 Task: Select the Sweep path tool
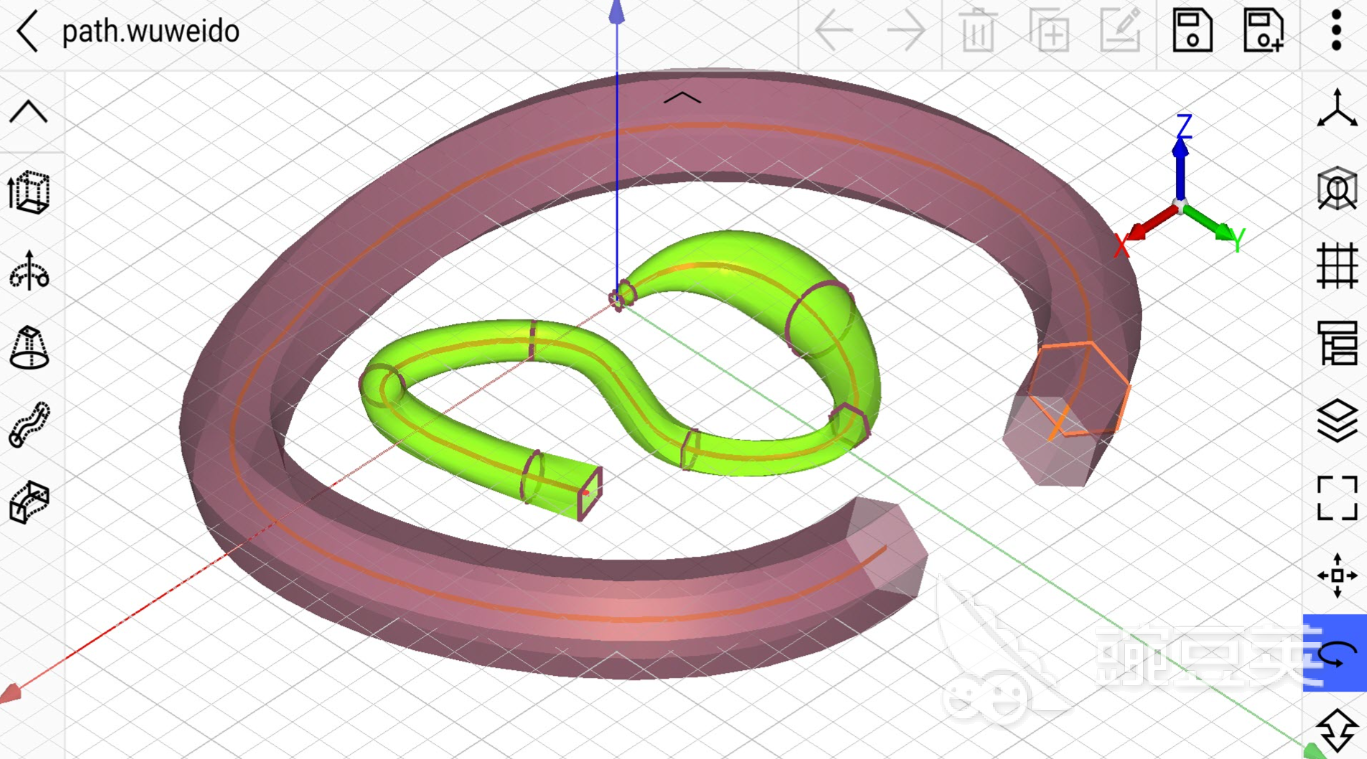click(30, 423)
